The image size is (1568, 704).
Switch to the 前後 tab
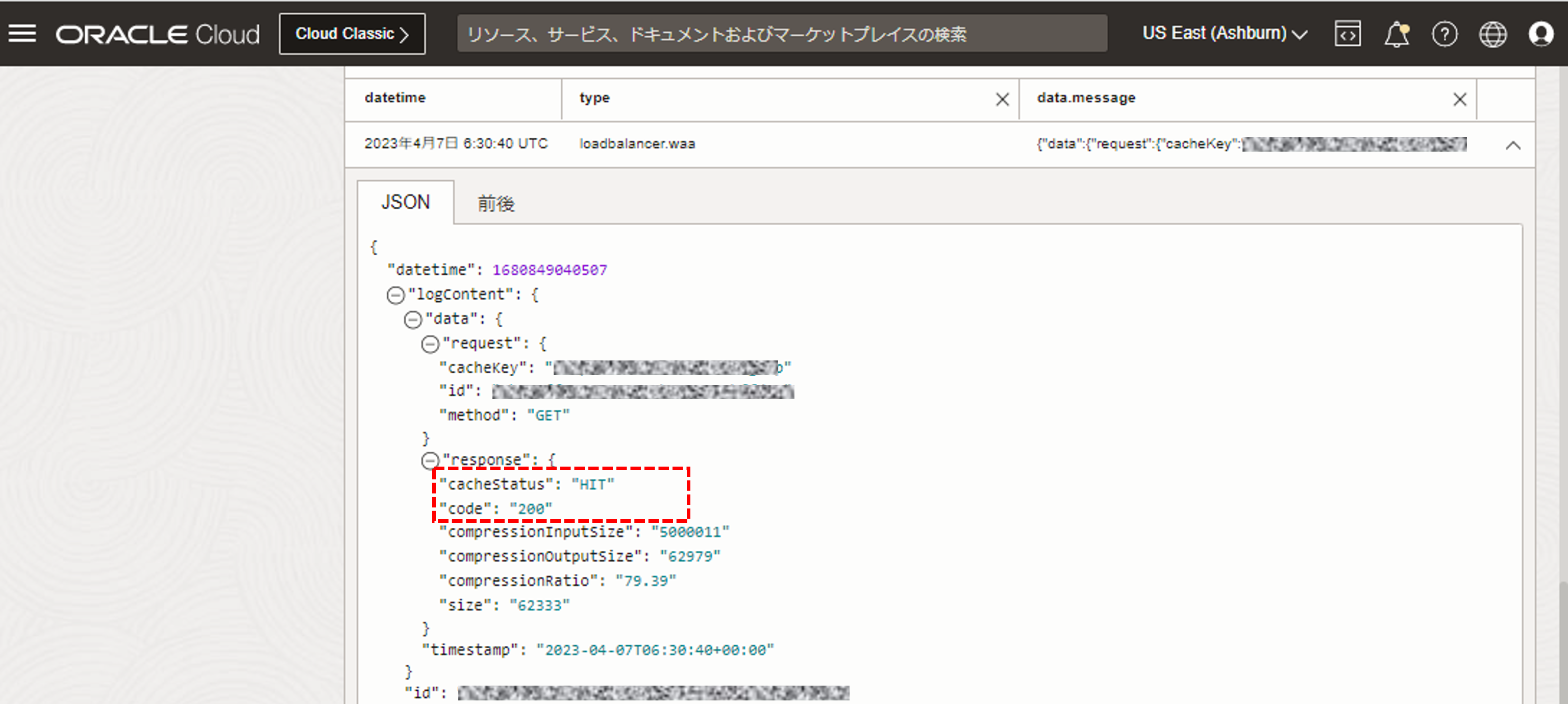[495, 203]
